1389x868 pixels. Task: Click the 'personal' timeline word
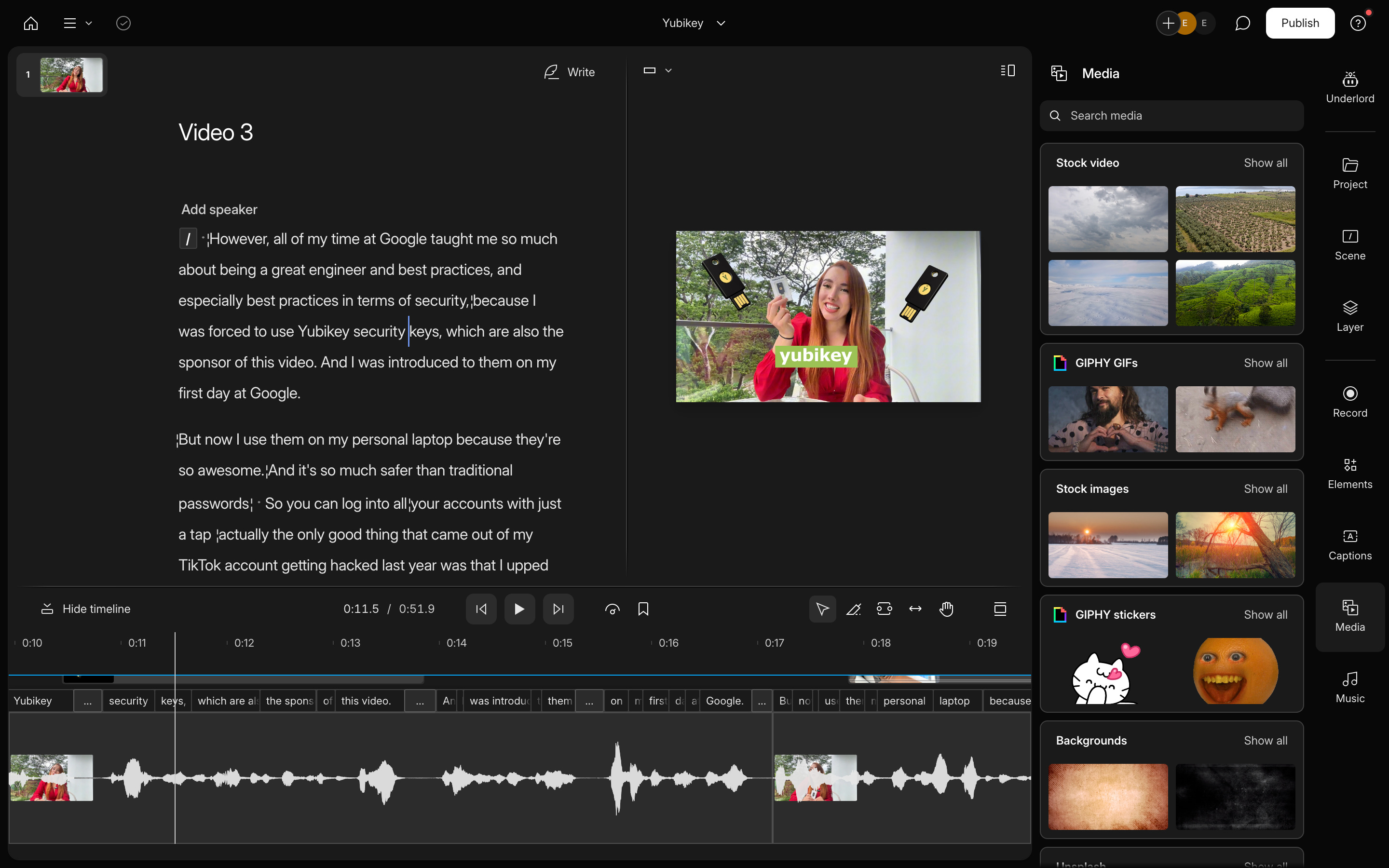[x=905, y=700]
